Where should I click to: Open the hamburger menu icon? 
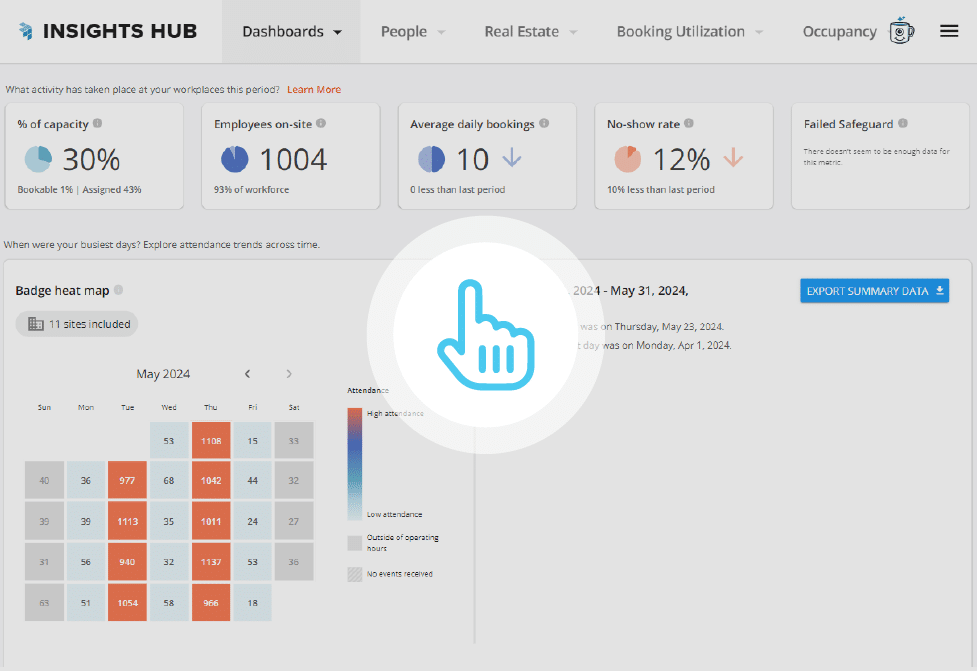(948, 30)
